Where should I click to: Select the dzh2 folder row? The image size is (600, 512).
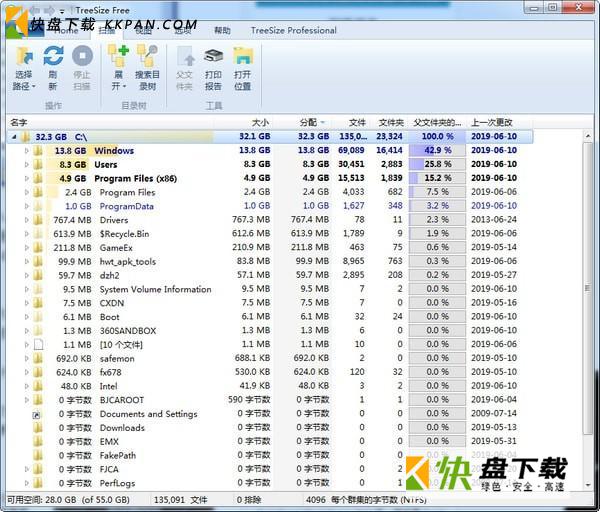click(x=272, y=275)
